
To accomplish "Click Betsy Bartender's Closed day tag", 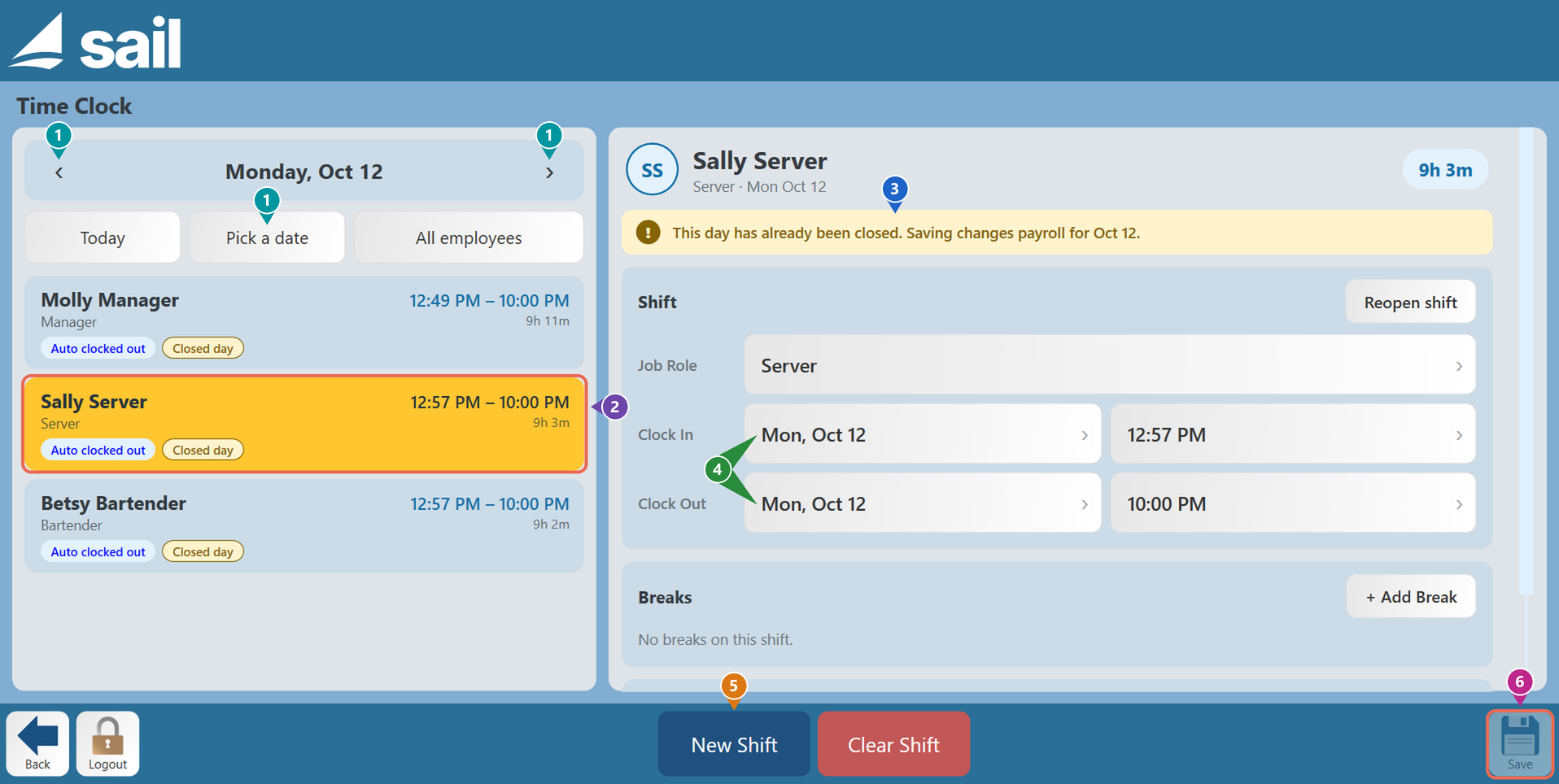I will pos(203,551).
